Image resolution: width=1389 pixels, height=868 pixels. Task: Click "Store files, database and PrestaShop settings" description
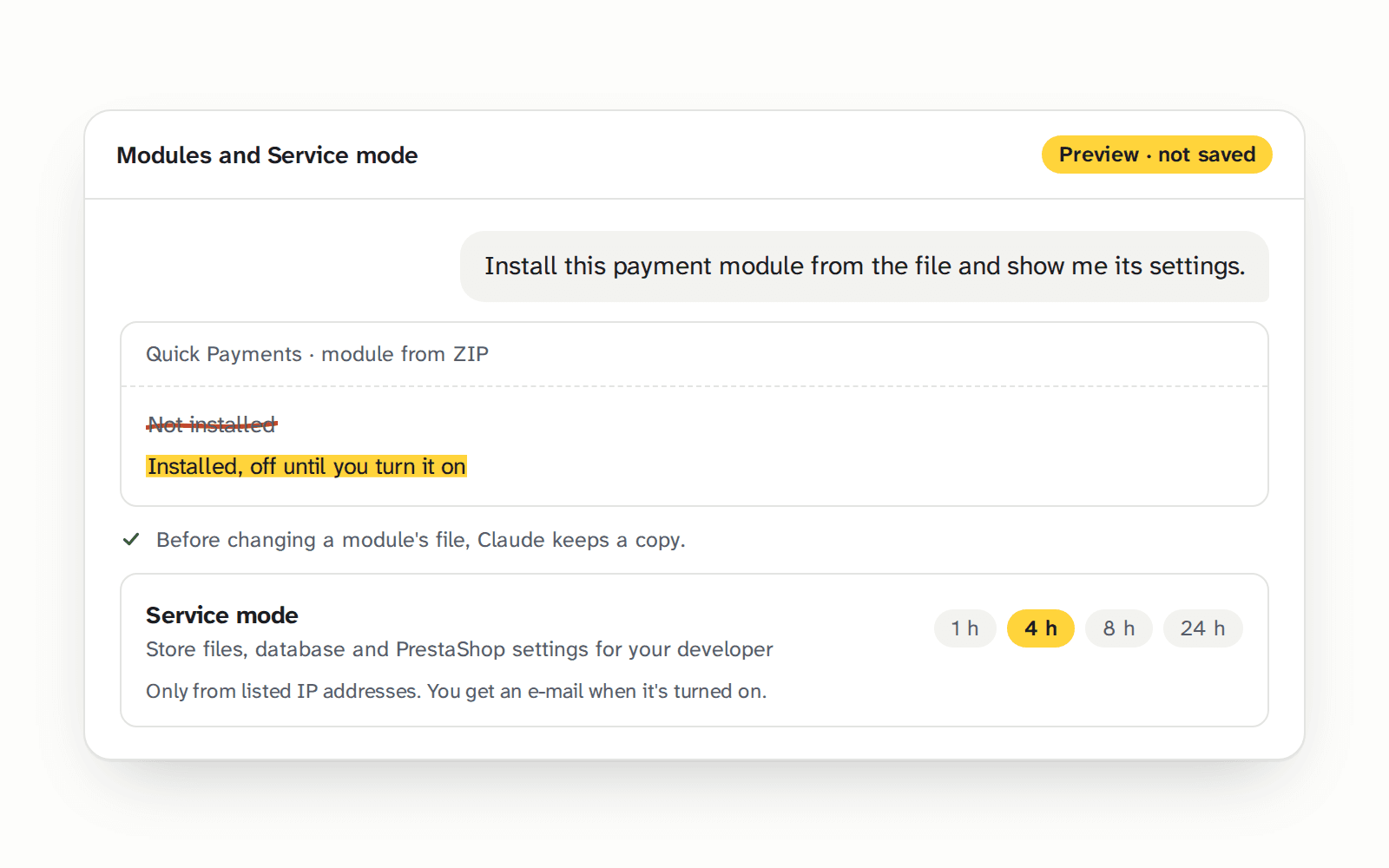[459, 649]
